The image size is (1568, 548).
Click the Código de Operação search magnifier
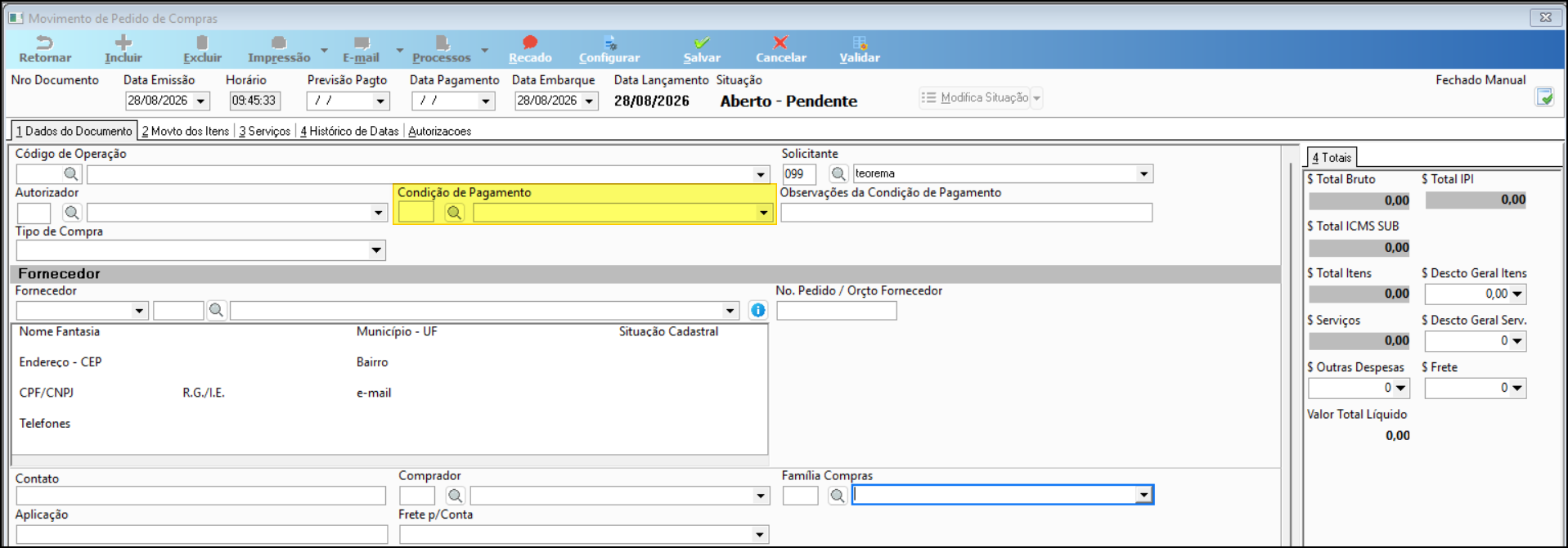point(71,173)
